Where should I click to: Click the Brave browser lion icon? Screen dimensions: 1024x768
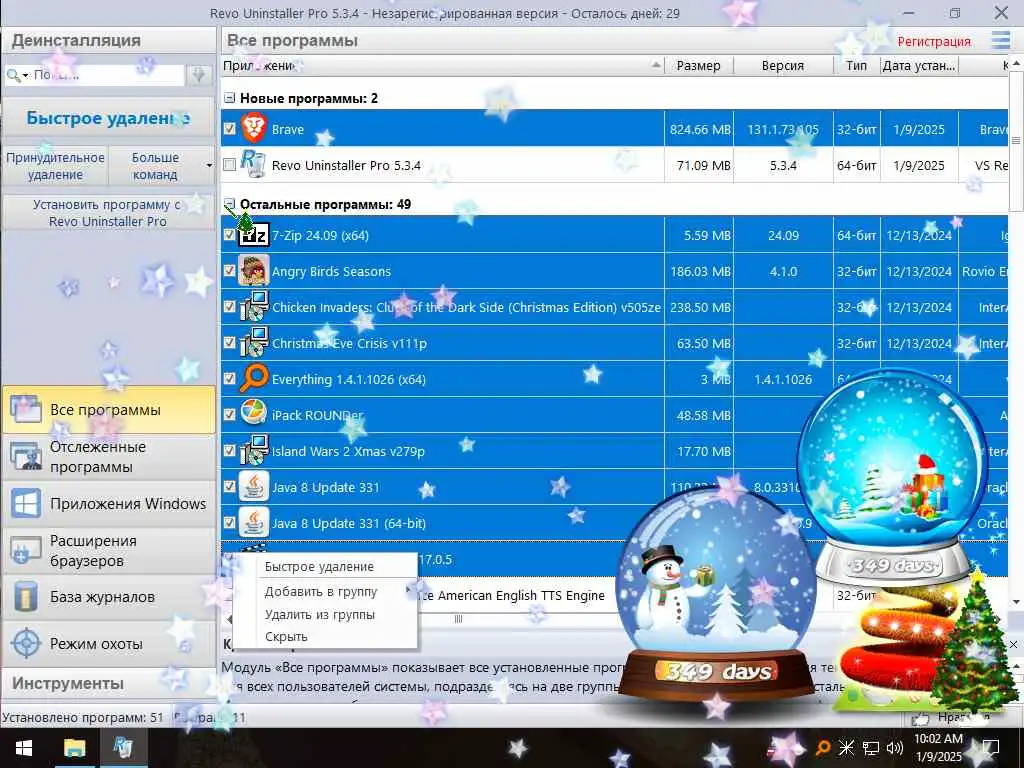(254, 128)
